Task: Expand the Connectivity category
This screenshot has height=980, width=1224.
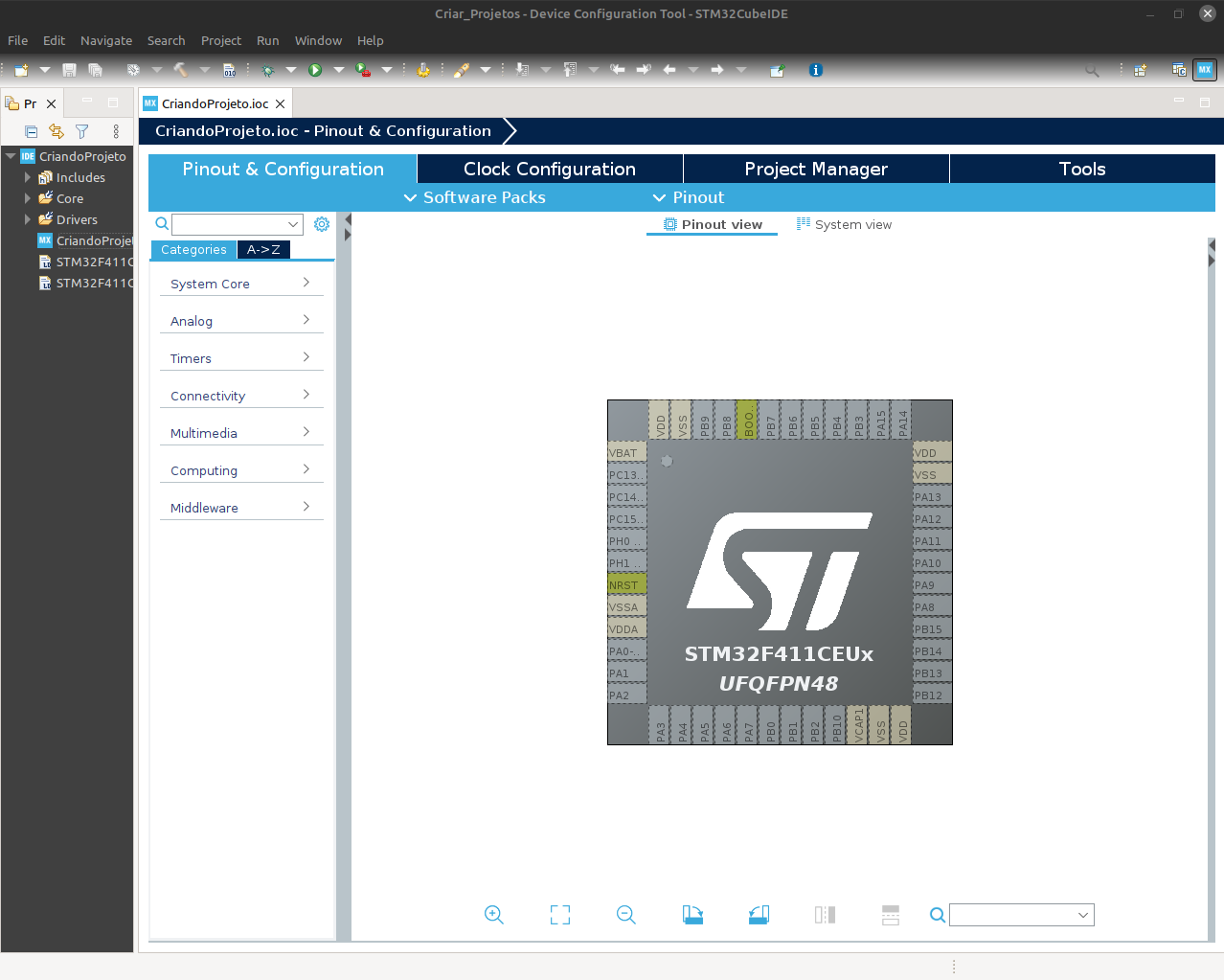Action: [x=241, y=396]
